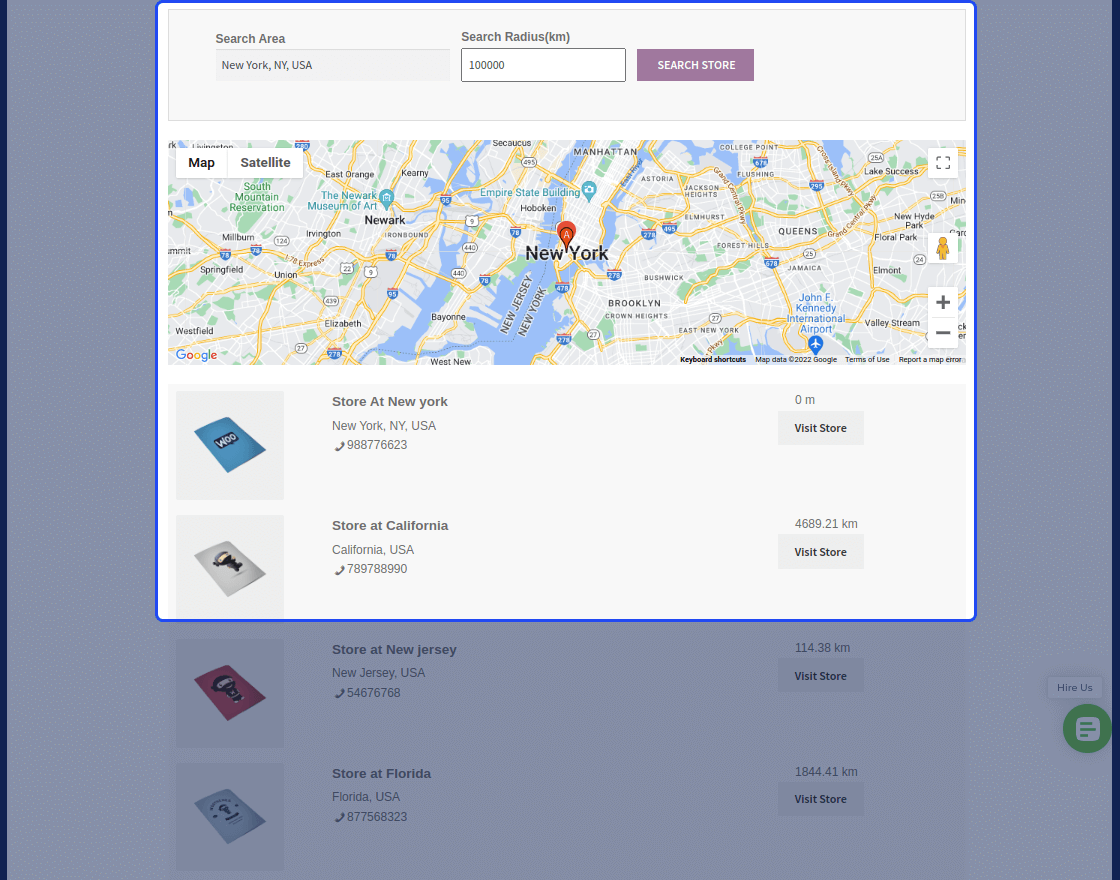Screen dimensions: 1120x880
Task: Enter fullscreen map view
Action: pyautogui.click(x=942, y=162)
